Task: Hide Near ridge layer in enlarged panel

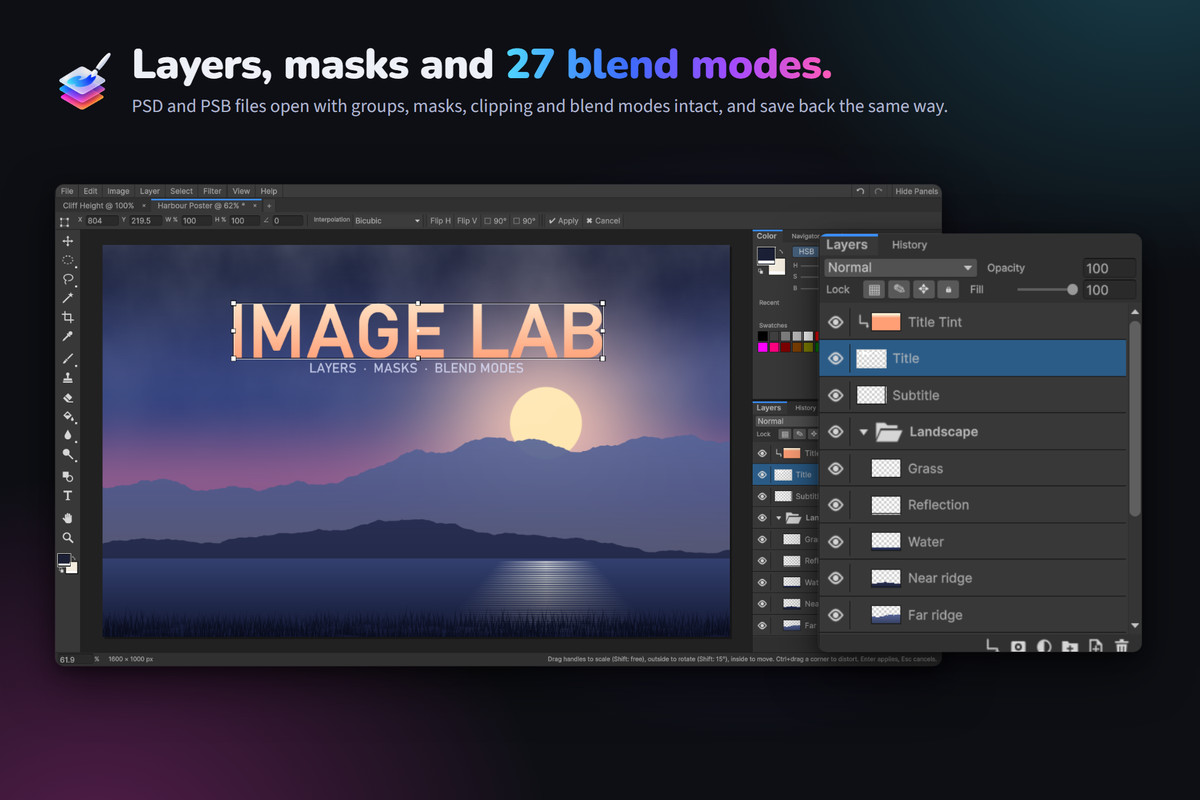Action: [x=835, y=578]
